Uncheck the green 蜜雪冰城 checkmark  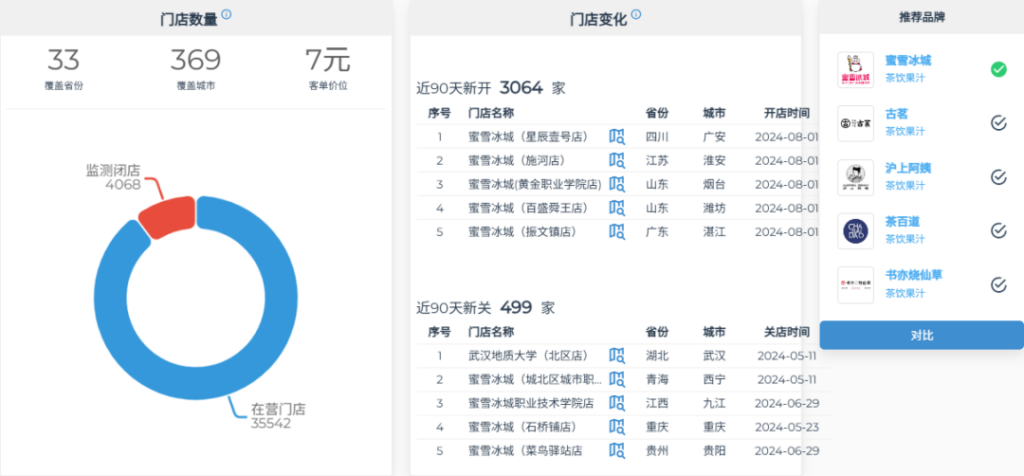pyautogui.click(x=999, y=69)
